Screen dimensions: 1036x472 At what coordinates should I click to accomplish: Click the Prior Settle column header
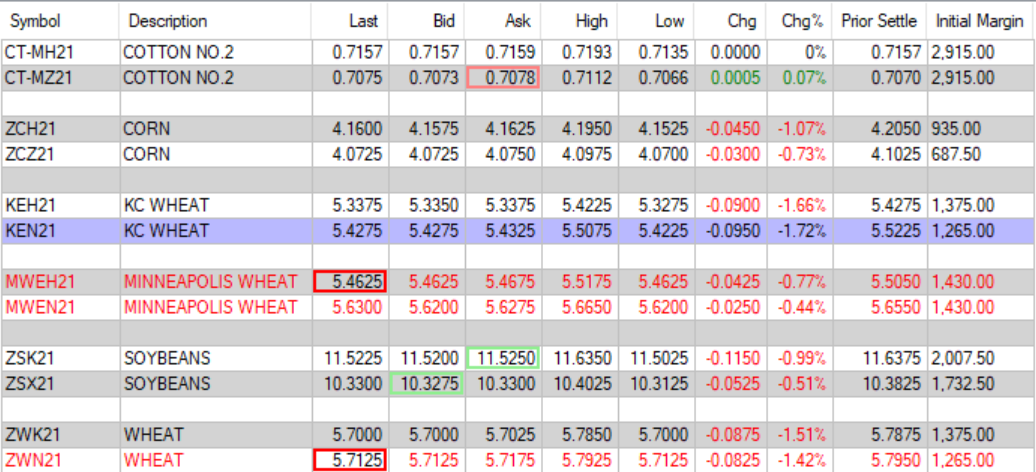(x=880, y=21)
